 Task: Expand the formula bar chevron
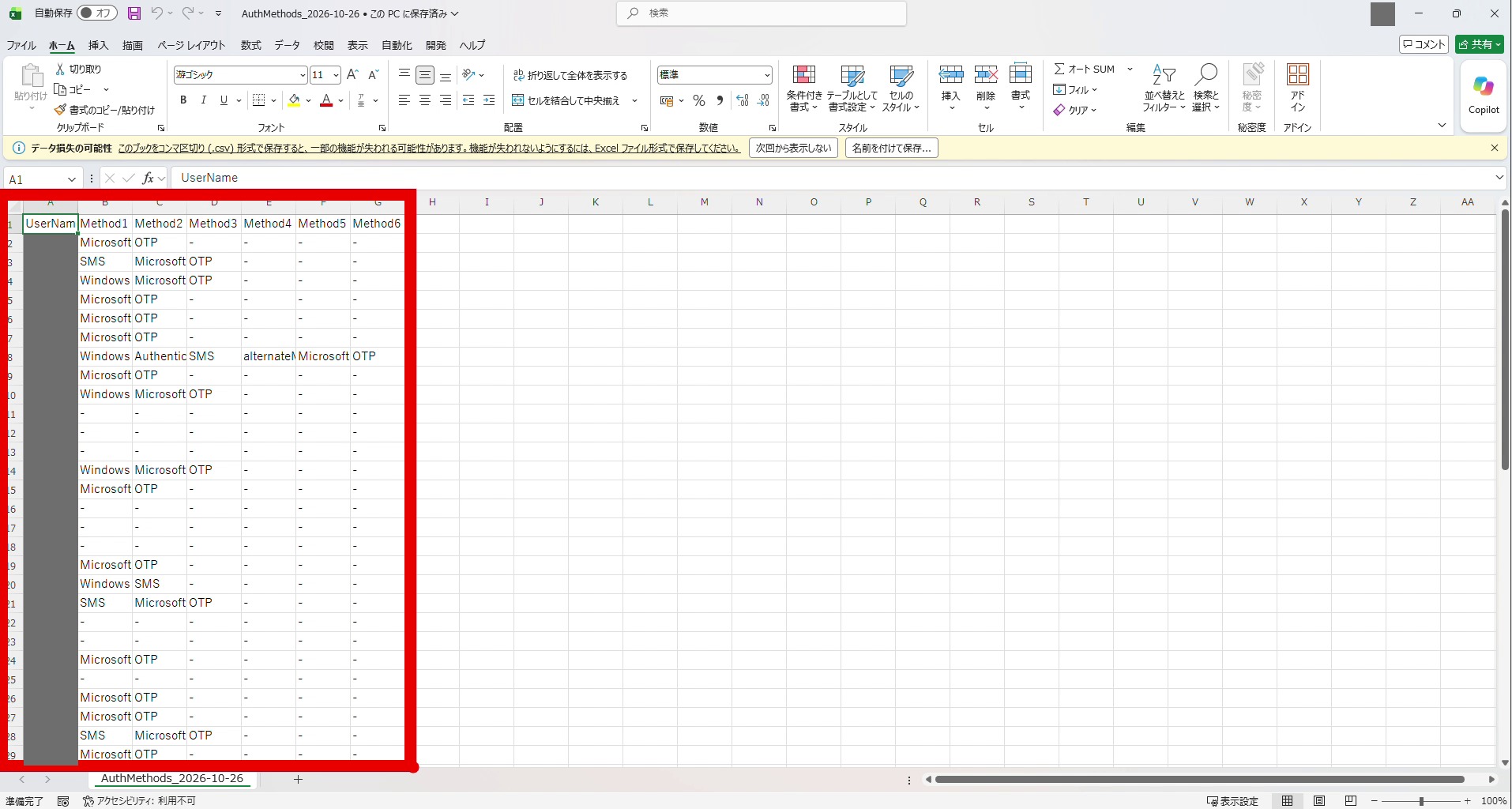1499,178
